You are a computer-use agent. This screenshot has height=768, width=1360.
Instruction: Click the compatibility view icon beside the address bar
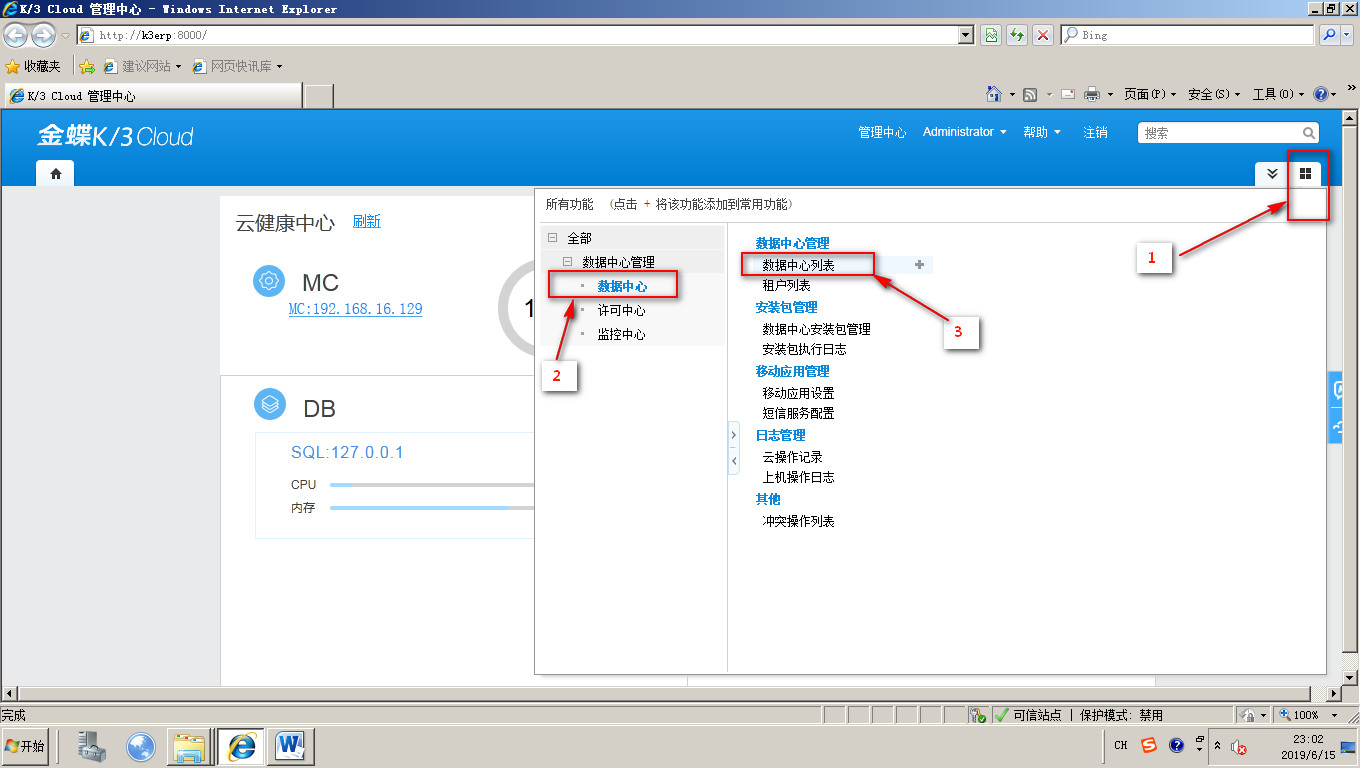tap(990, 35)
